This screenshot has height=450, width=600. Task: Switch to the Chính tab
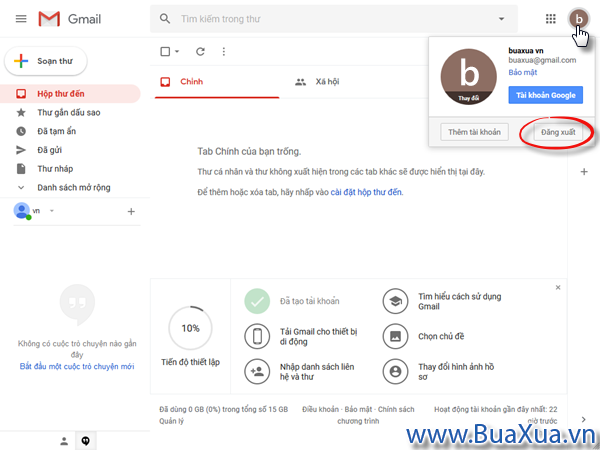point(217,82)
